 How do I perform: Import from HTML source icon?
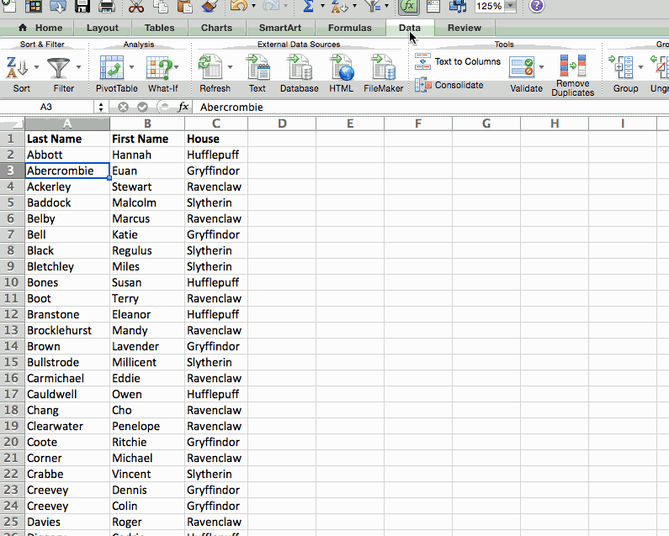coord(341,68)
